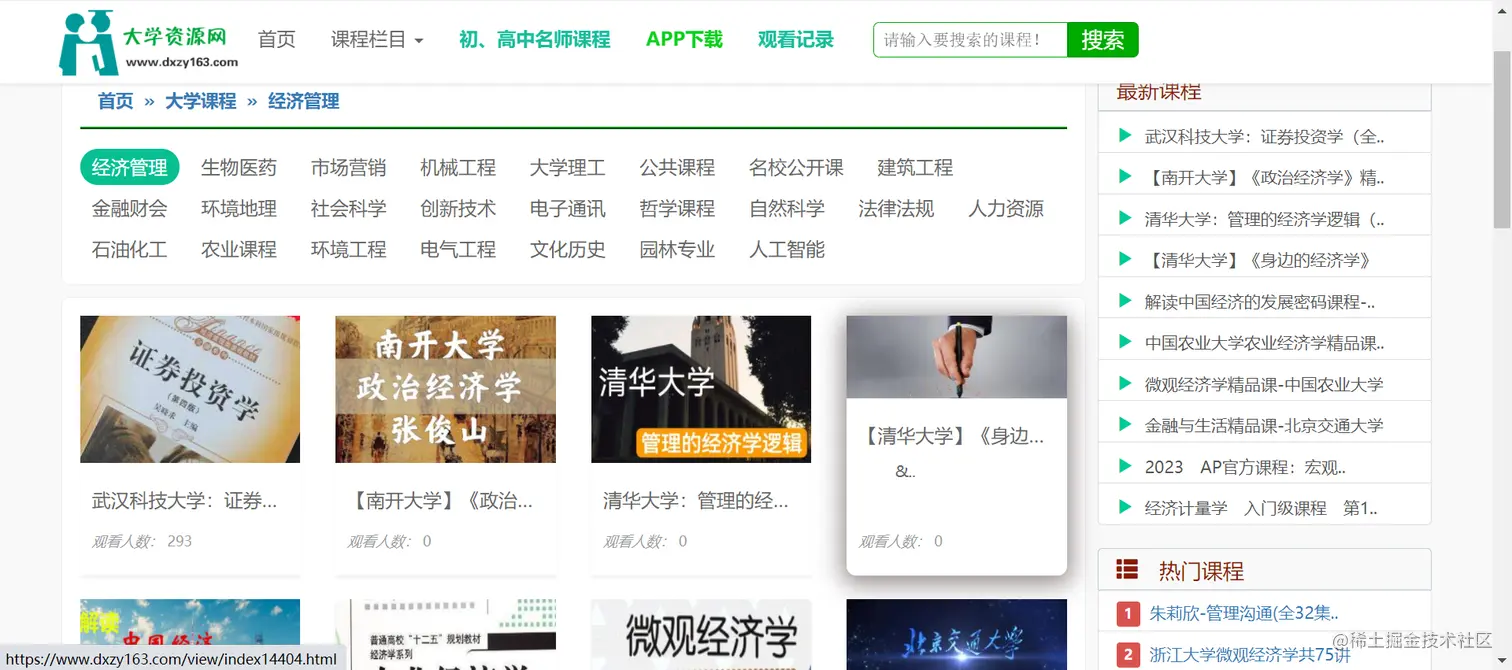Open latest course 解读中国经济的发展密码课程
The image size is (1512, 670).
(x=1260, y=301)
